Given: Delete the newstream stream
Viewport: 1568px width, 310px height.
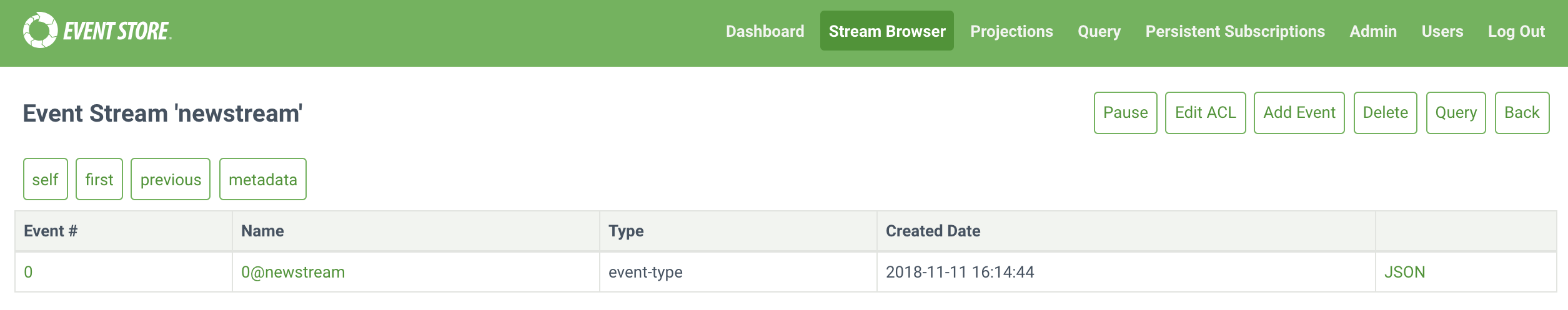Looking at the screenshot, I should (1385, 113).
